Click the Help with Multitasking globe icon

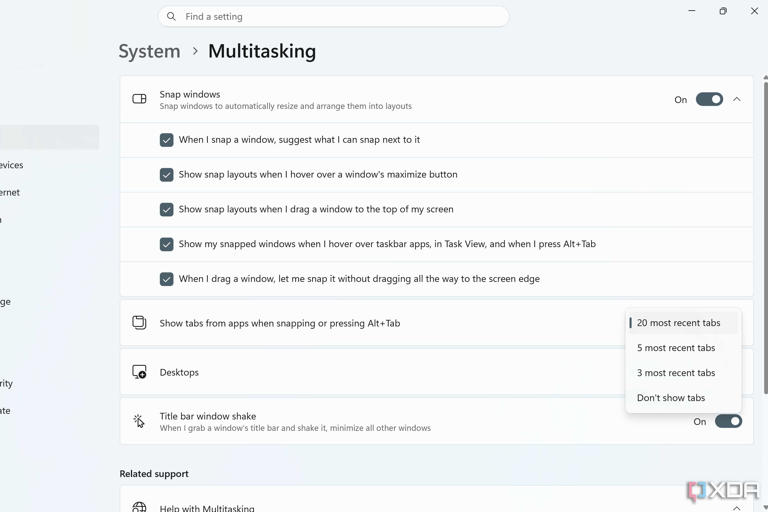tap(139, 507)
